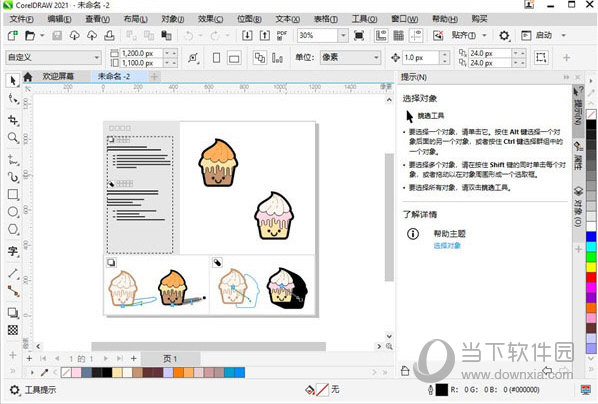Click the New document icon
598x404 pixels.
click(x=12, y=35)
